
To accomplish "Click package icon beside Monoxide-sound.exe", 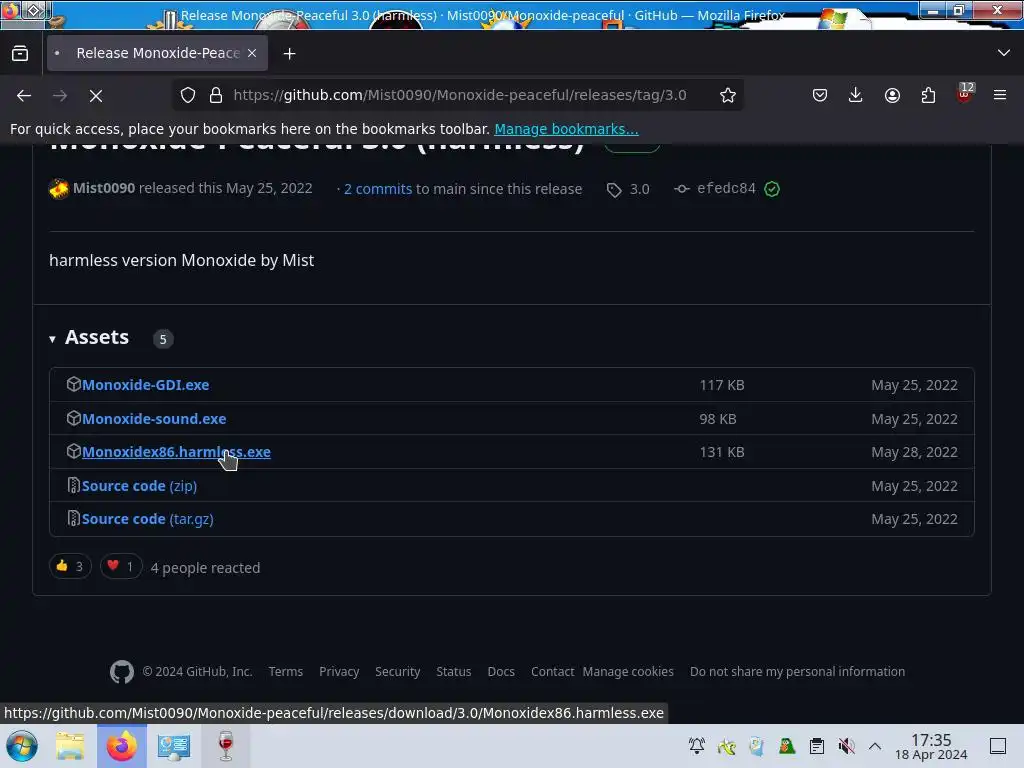I will pos(74,418).
